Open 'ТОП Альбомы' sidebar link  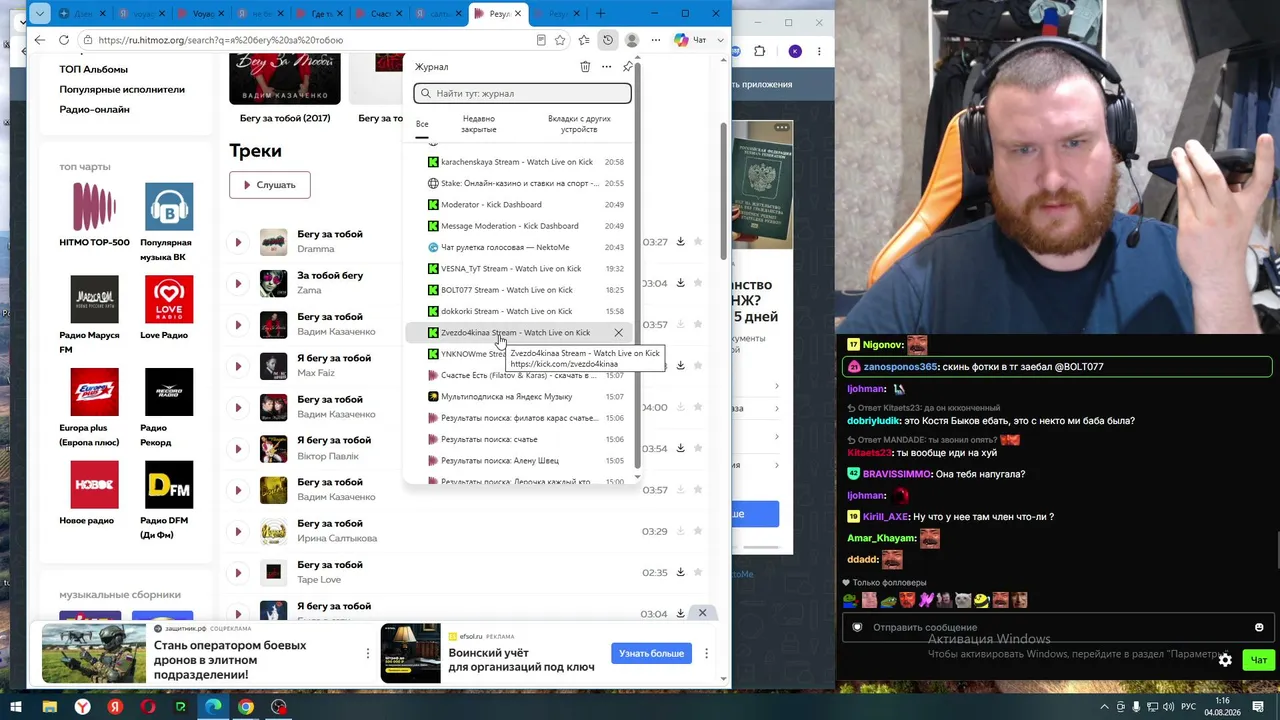pos(94,69)
